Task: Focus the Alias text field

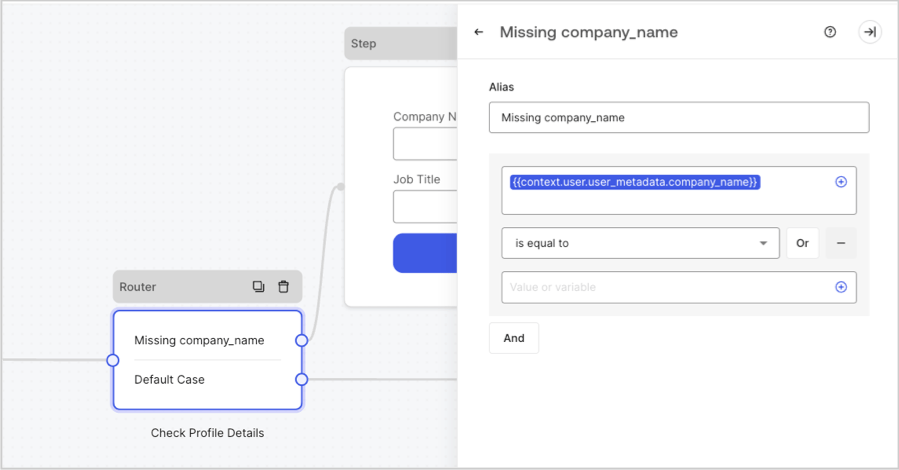Action: 679,118
